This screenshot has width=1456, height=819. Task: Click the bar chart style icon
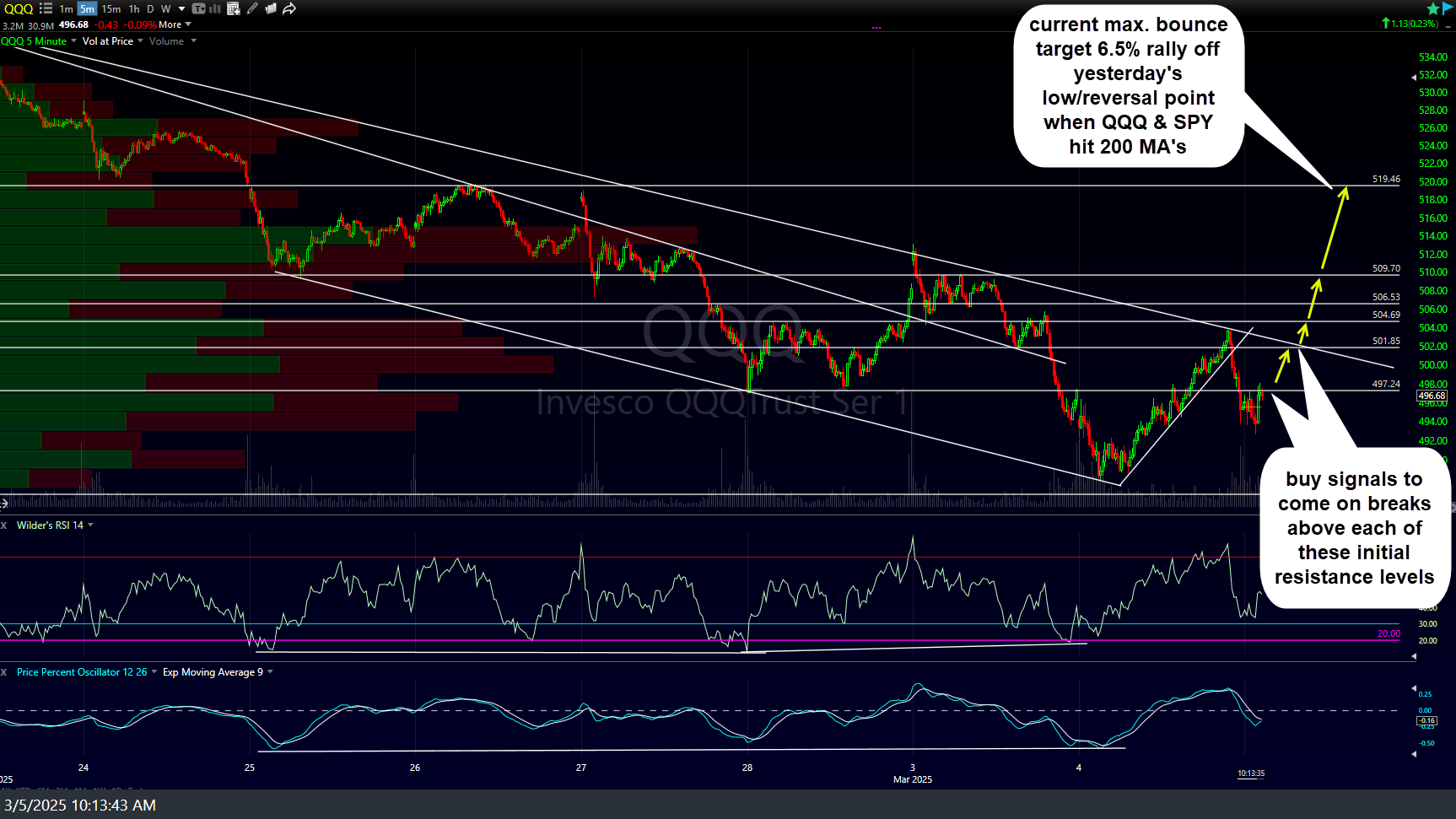(215, 8)
